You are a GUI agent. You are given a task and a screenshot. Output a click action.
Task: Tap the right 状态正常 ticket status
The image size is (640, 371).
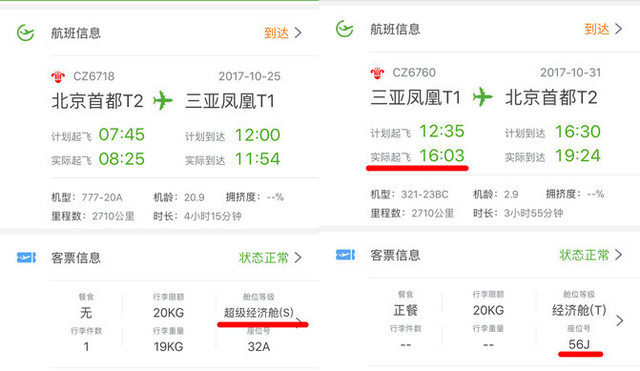584,255
